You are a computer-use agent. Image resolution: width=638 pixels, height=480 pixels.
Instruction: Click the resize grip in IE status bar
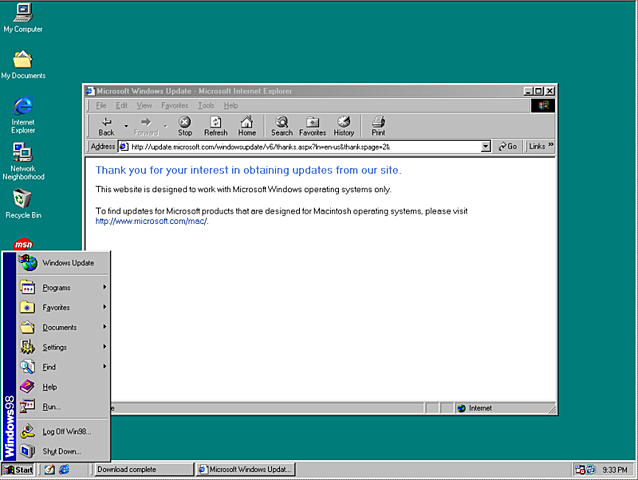tap(552, 410)
